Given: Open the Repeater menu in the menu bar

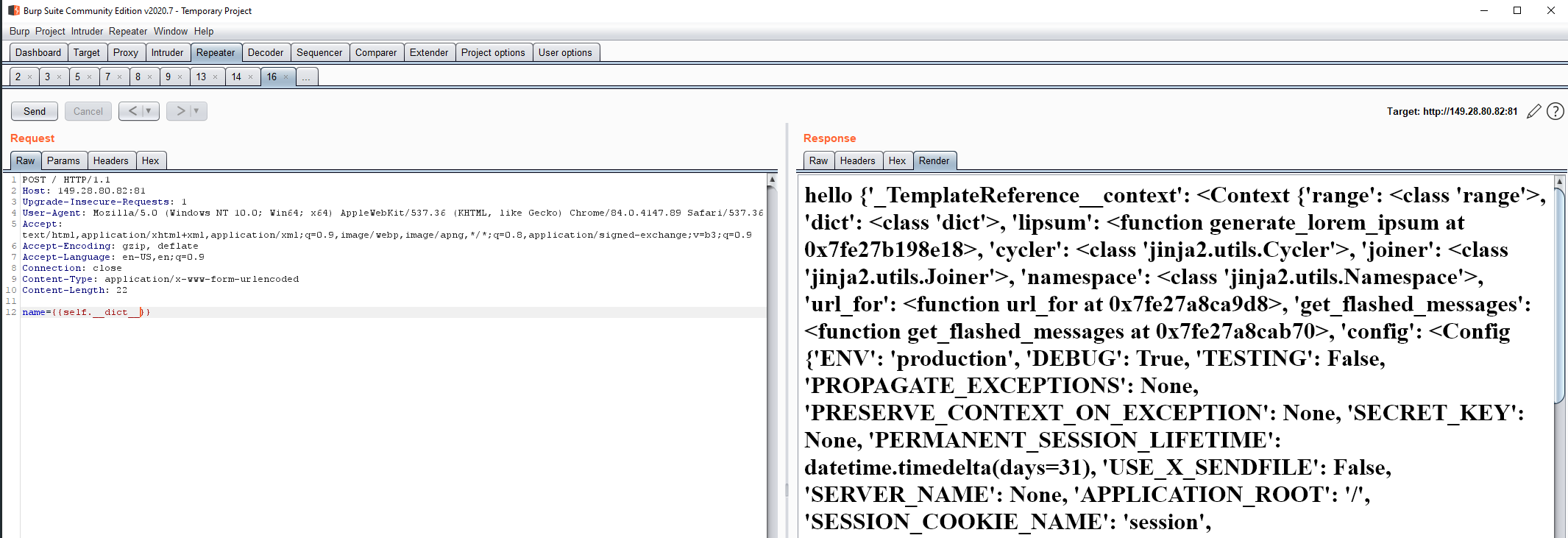Looking at the screenshot, I should pos(128,31).
